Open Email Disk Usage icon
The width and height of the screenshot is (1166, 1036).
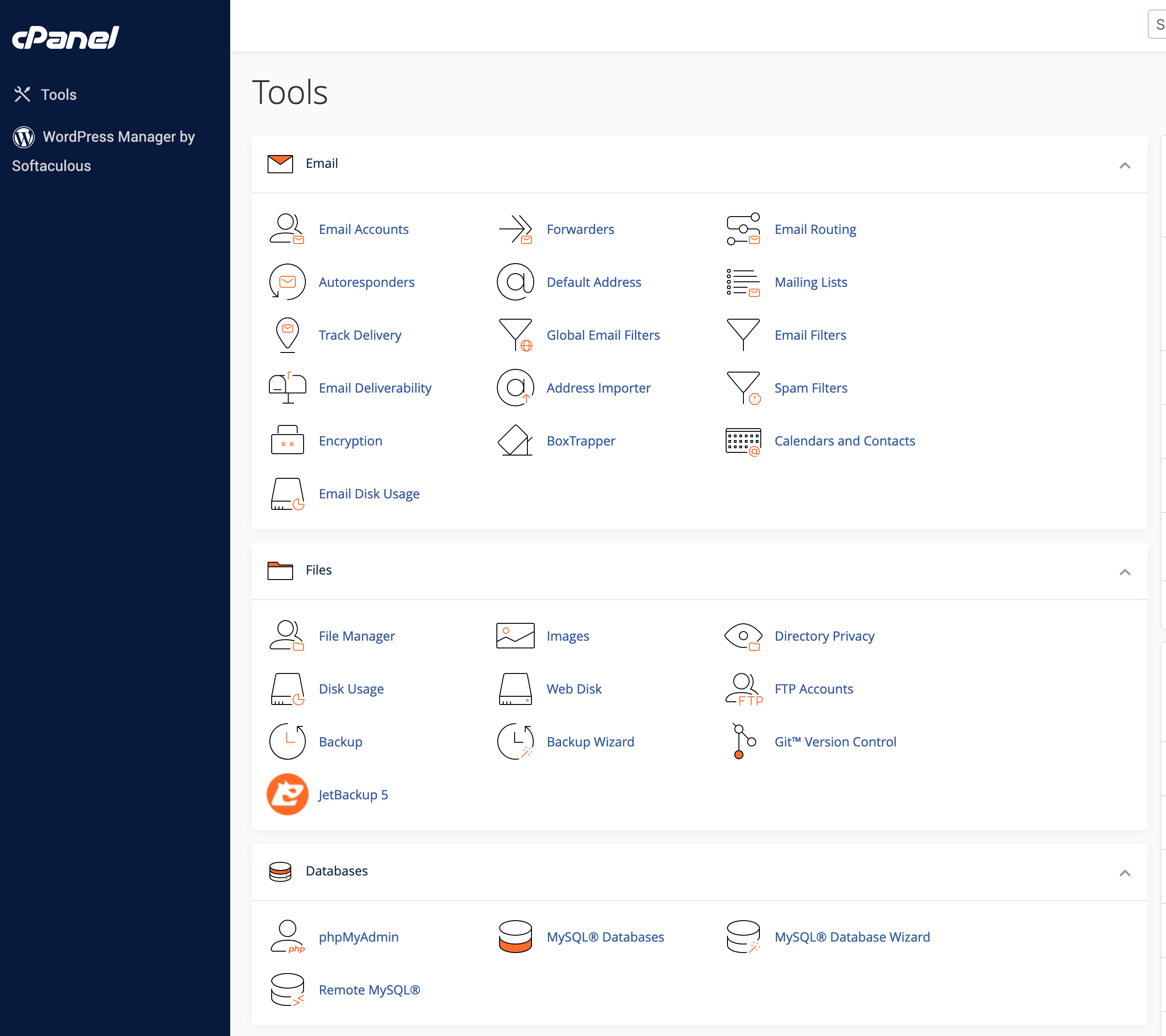(x=287, y=494)
